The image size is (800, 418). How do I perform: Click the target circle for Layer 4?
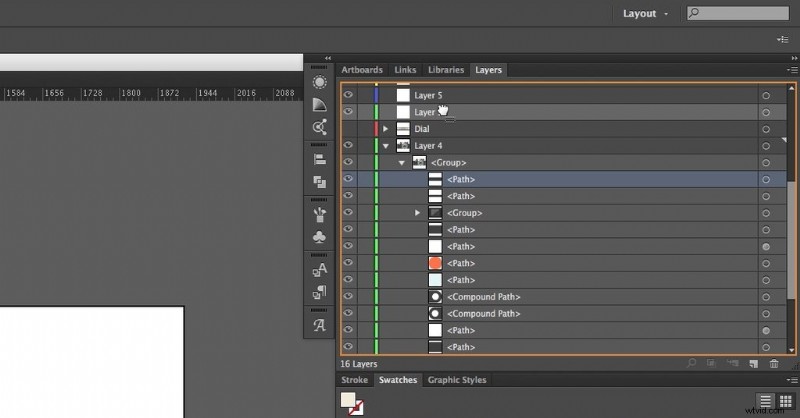[766, 146]
